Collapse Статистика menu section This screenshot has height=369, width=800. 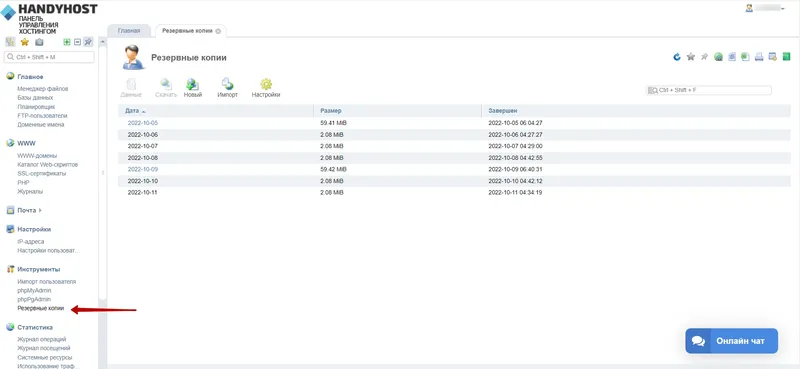coord(35,328)
